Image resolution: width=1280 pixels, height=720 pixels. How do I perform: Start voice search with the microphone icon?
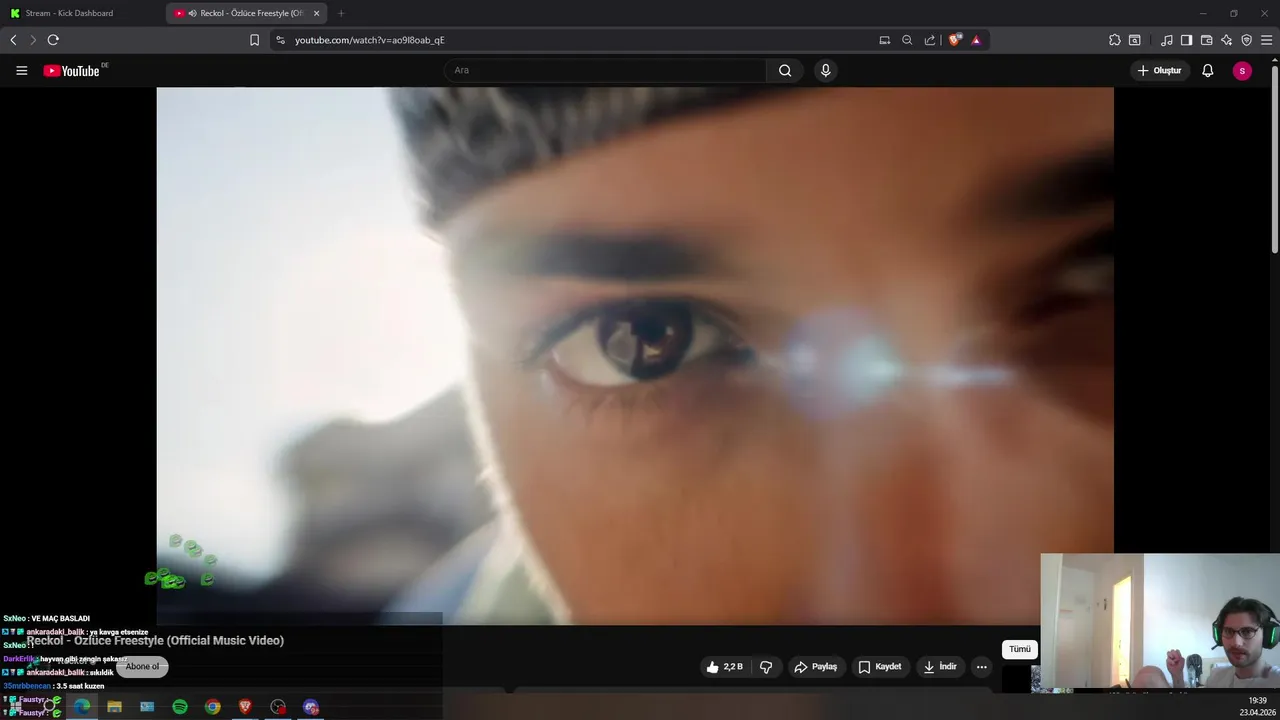click(825, 70)
